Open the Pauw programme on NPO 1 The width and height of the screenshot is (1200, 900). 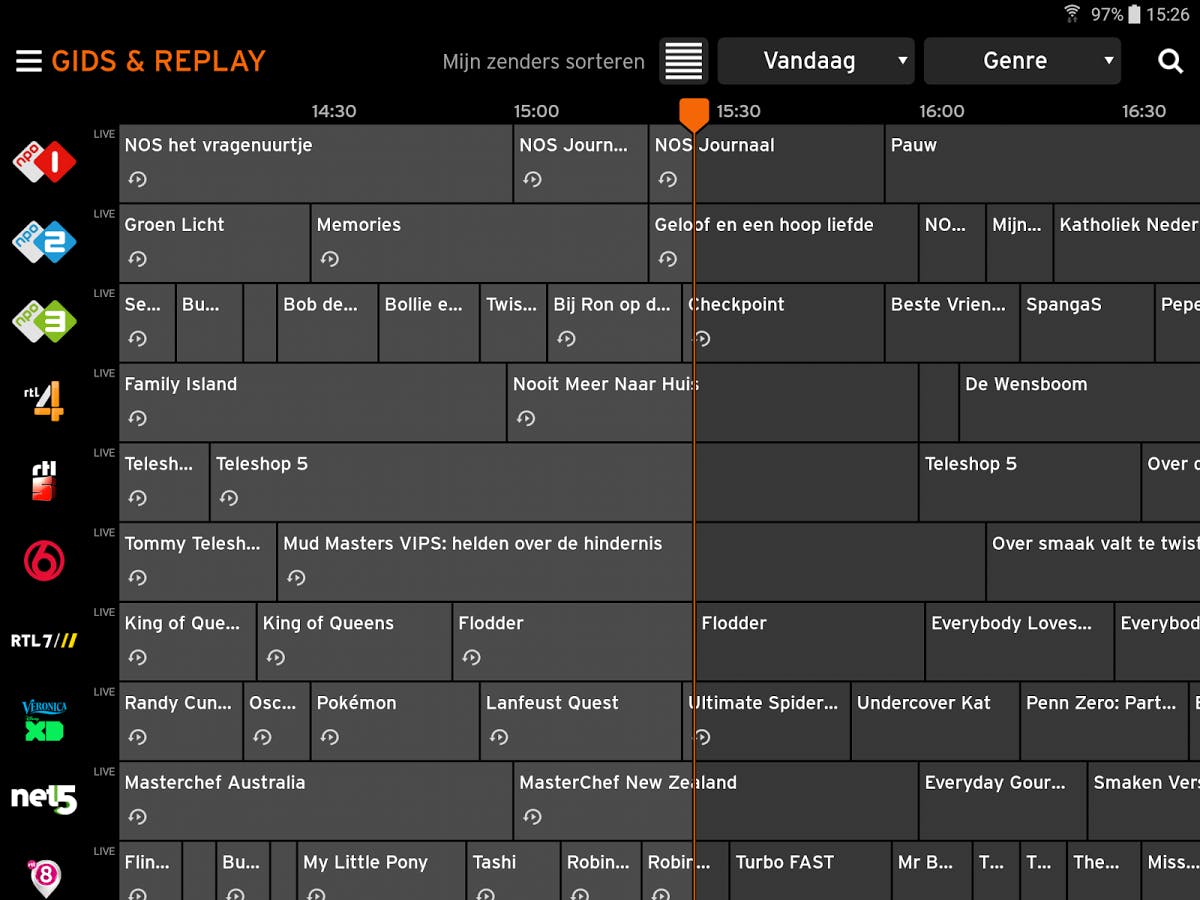pos(1043,163)
